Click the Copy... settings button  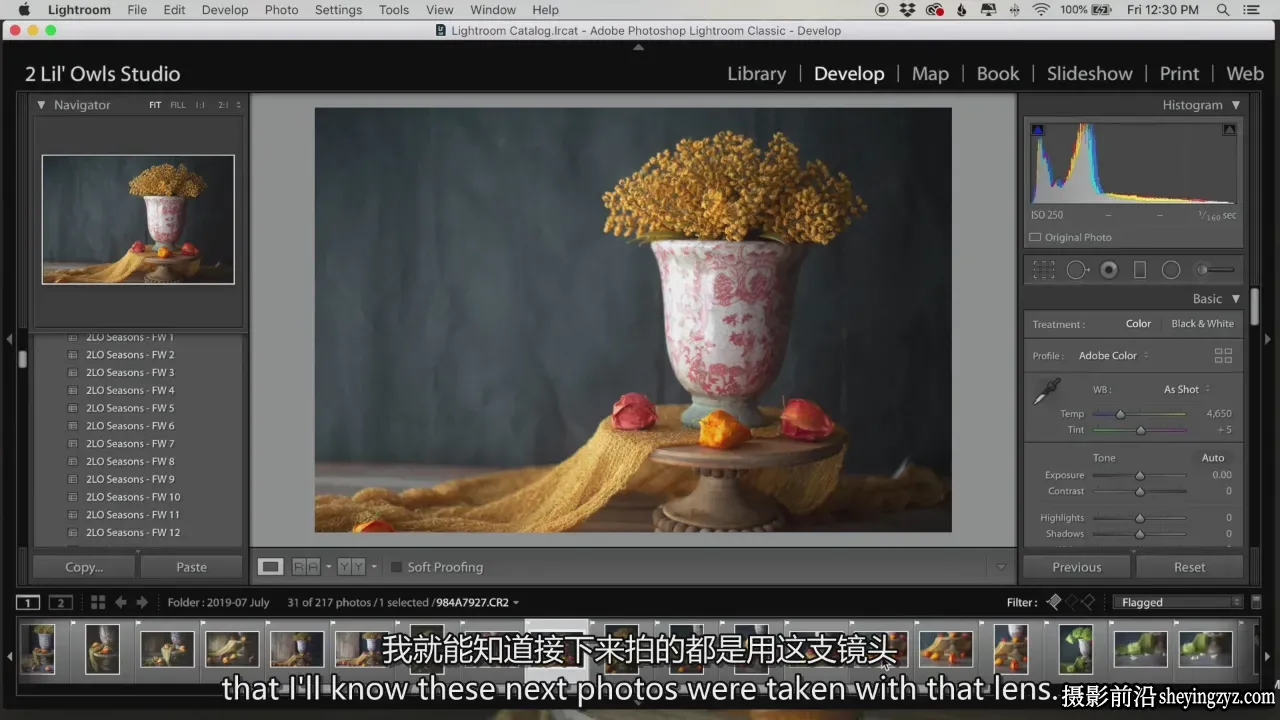click(84, 567)
